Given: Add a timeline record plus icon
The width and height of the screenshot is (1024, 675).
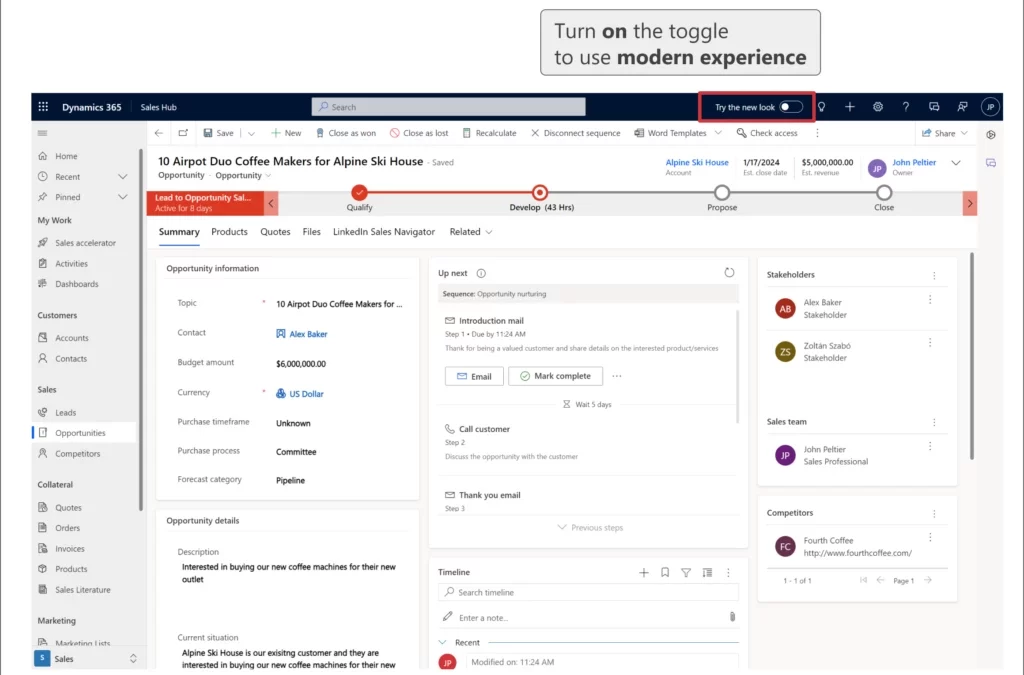Looking at the screenshot, I should tap(644, 573).
